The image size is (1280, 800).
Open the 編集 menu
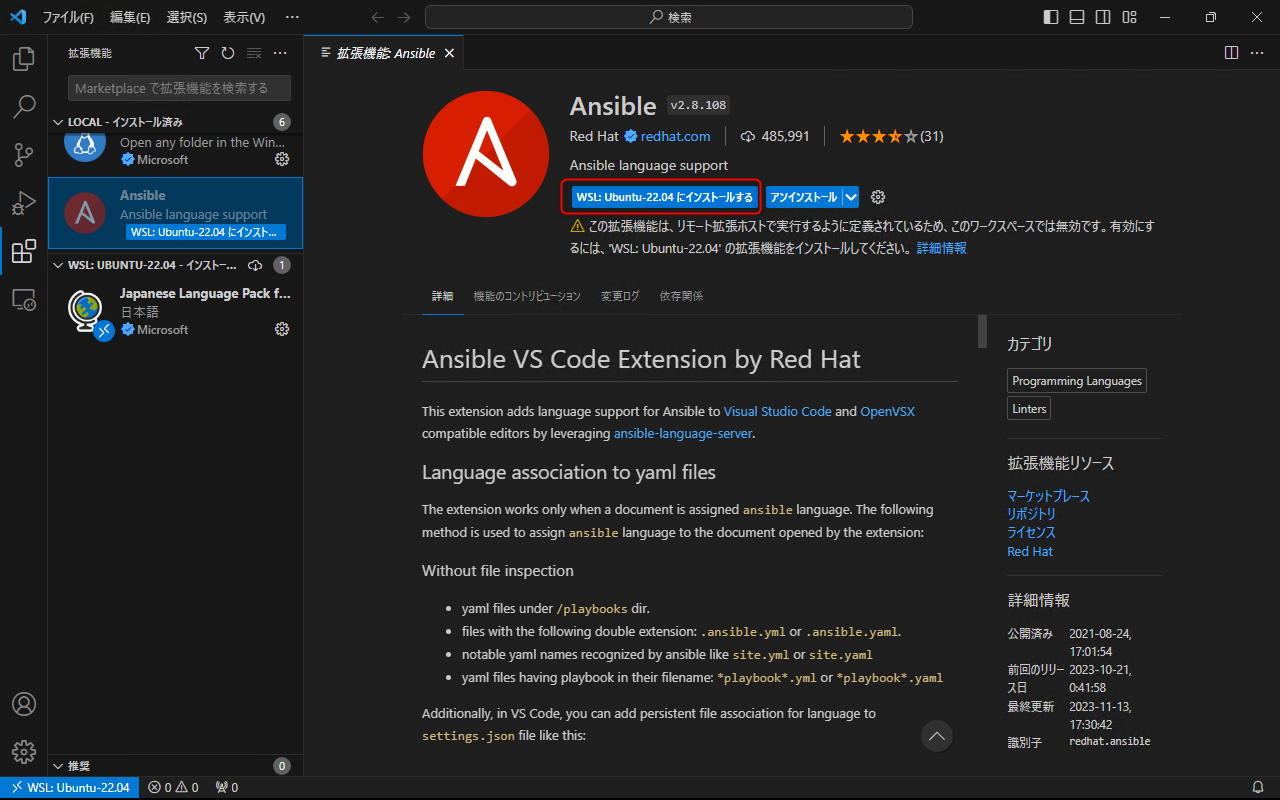129,17
